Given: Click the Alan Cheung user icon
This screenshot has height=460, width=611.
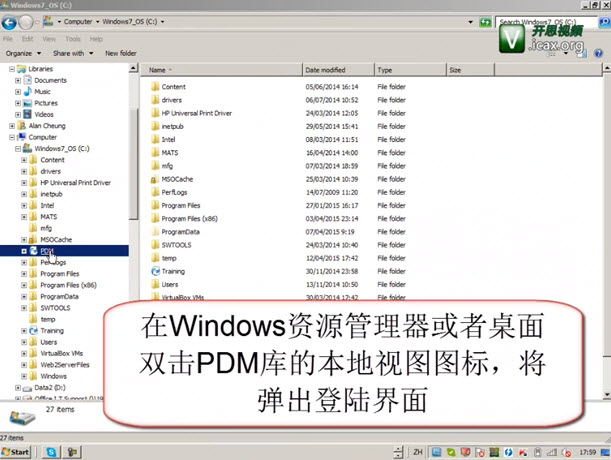Looking at the screenshot, I should pos(22,126).
